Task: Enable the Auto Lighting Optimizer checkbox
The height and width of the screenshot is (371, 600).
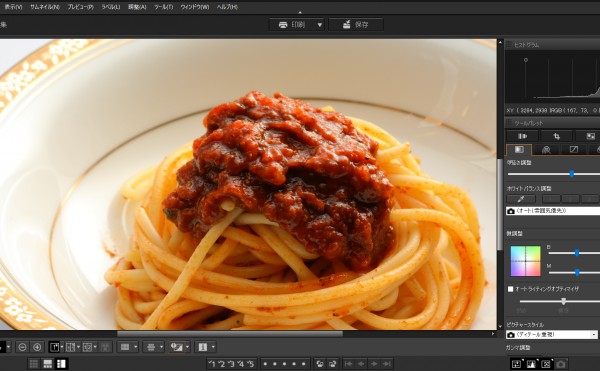Action: point(510,289)
